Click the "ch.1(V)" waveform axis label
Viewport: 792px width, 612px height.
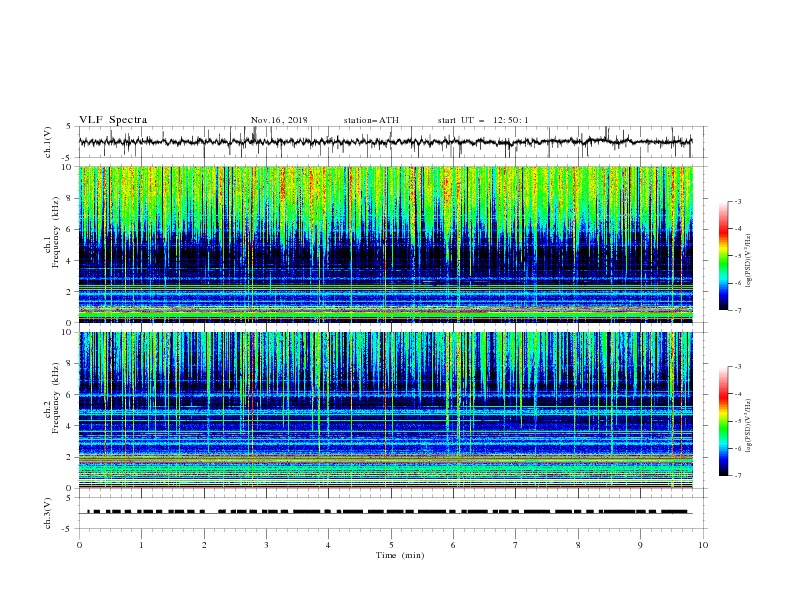tap(48, 142)
